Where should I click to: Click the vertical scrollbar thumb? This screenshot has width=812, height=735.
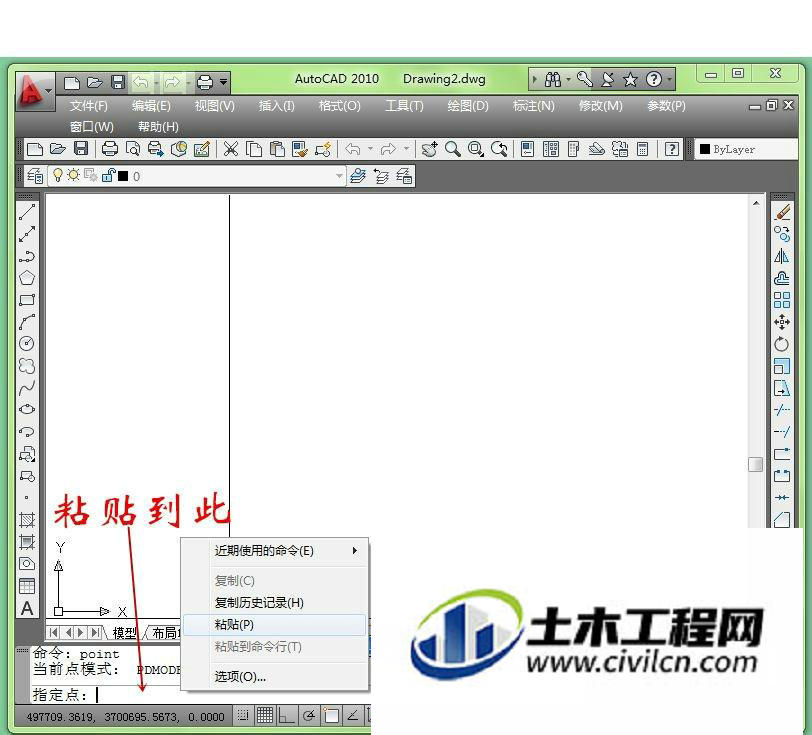coord(756,464)
